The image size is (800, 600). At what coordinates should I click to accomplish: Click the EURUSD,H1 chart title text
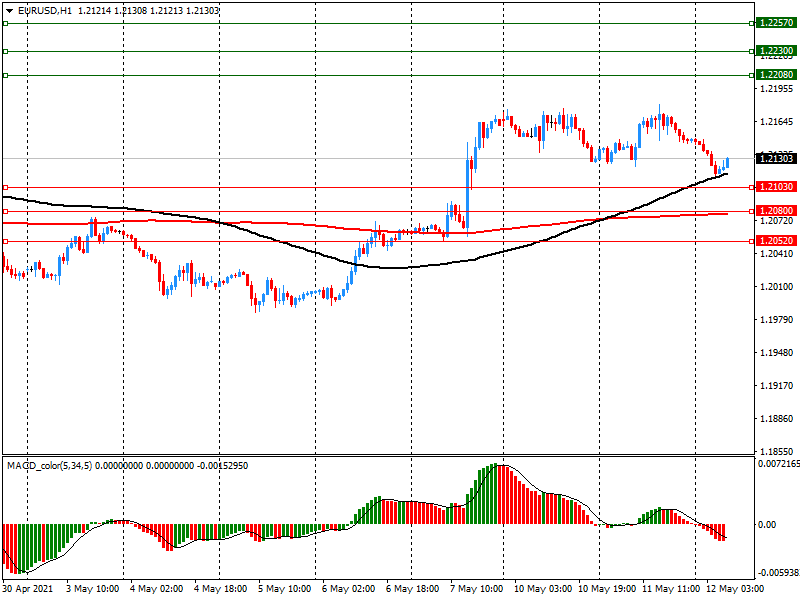click(46, 10)
